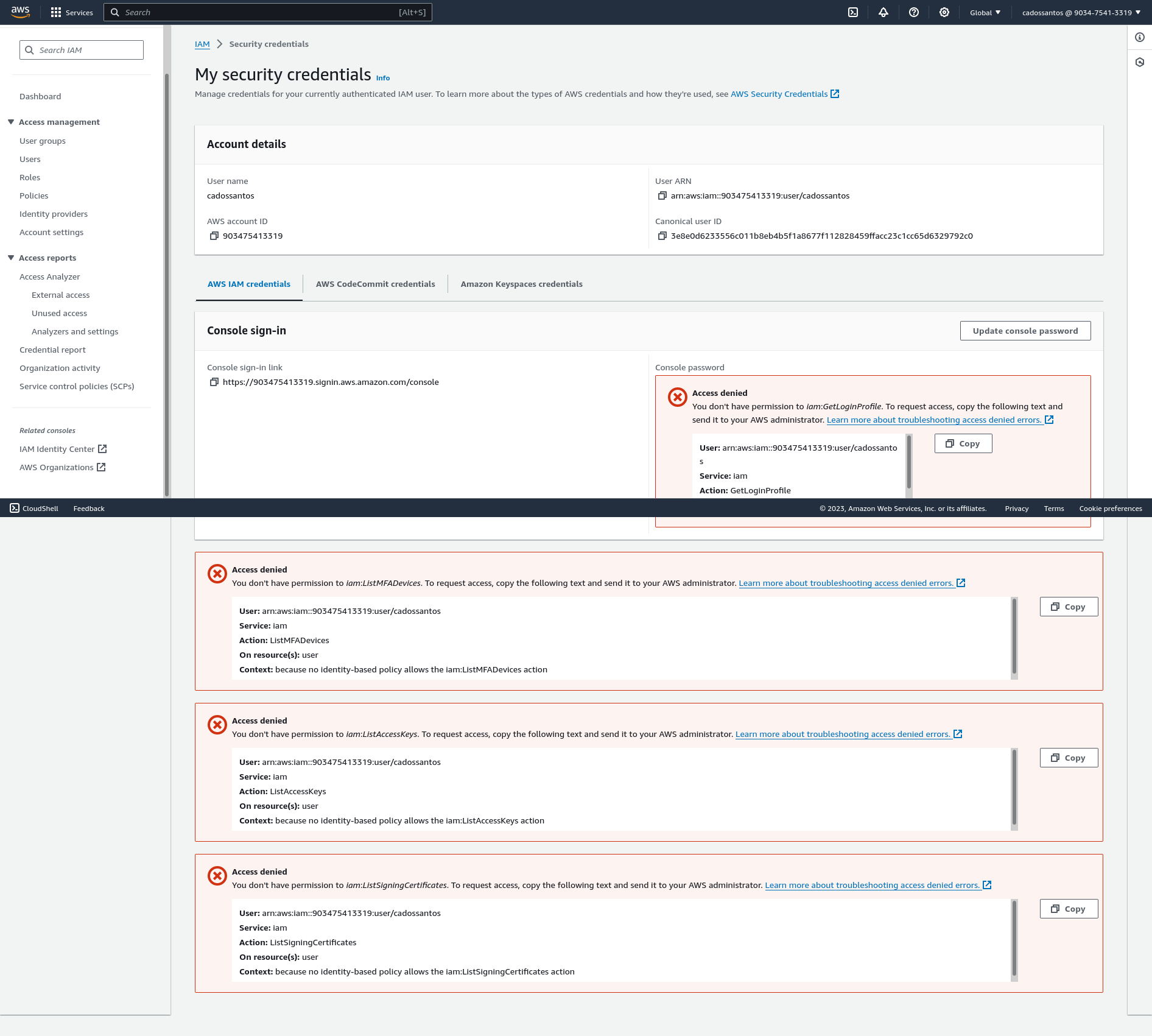Open Identity providers in sidebar
Viewport: 1152px width, 1036px height.
54,214
